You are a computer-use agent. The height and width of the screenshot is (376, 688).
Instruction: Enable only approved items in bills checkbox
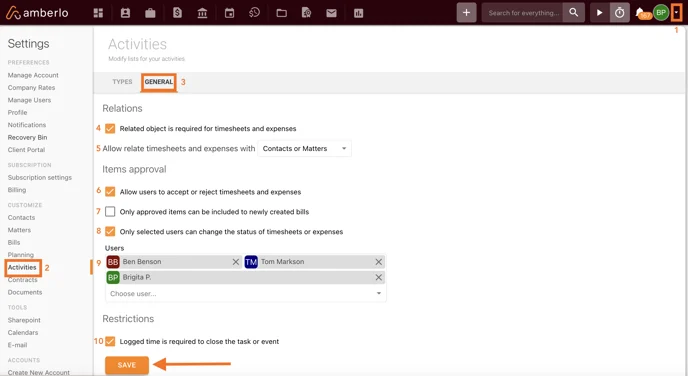(x=110, y=212)
